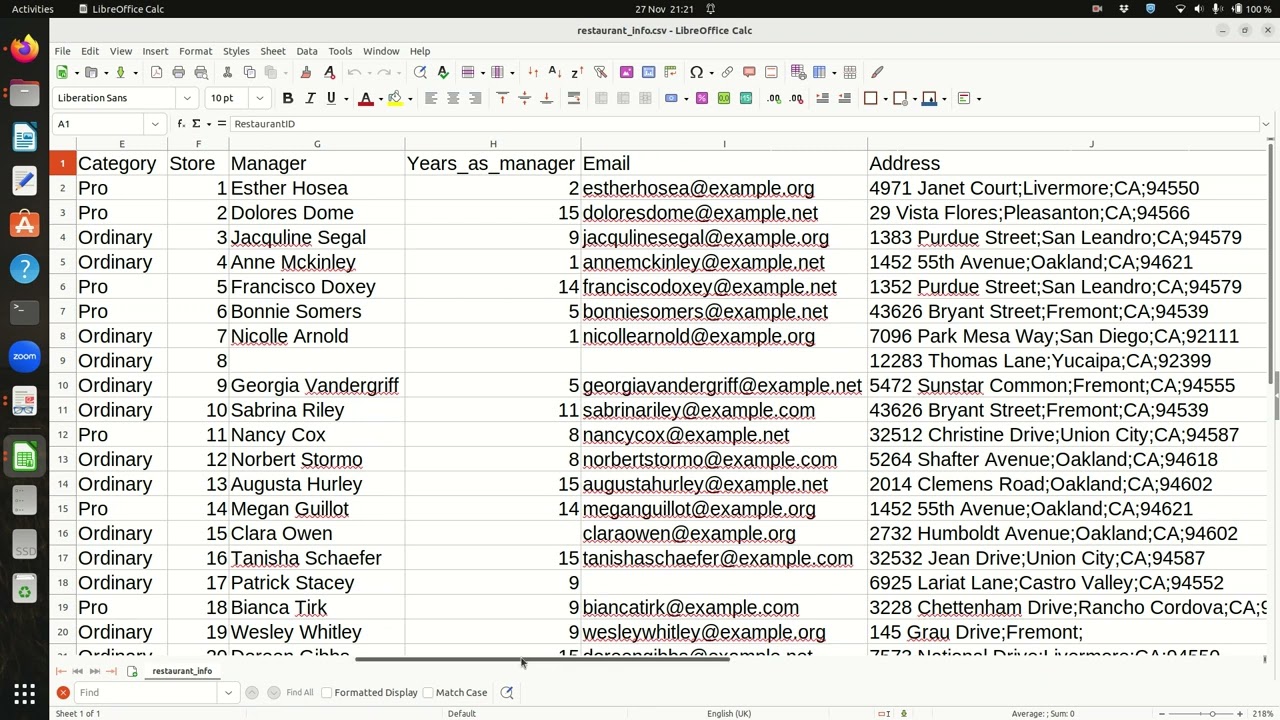This screenshot has height=720, width=1280.
Task: Click the yellow highlight color swatch
Action: pyautogui.click(x=395, y=98)
